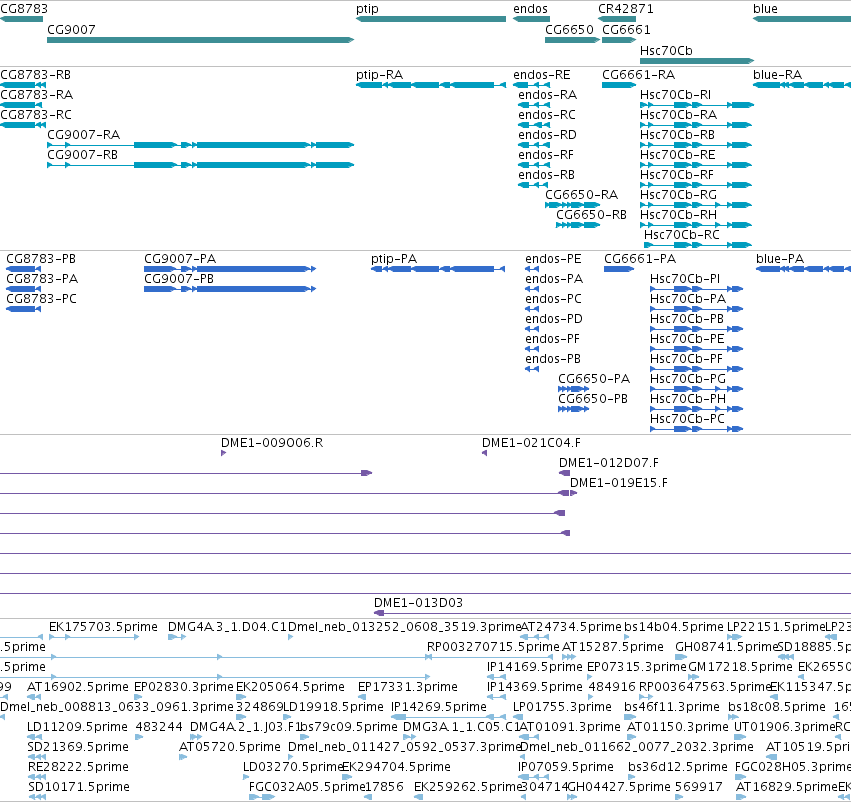Click the AT05720.5prime EST label
This screenshot has width=851, height=802.
(x=230, y=746)
